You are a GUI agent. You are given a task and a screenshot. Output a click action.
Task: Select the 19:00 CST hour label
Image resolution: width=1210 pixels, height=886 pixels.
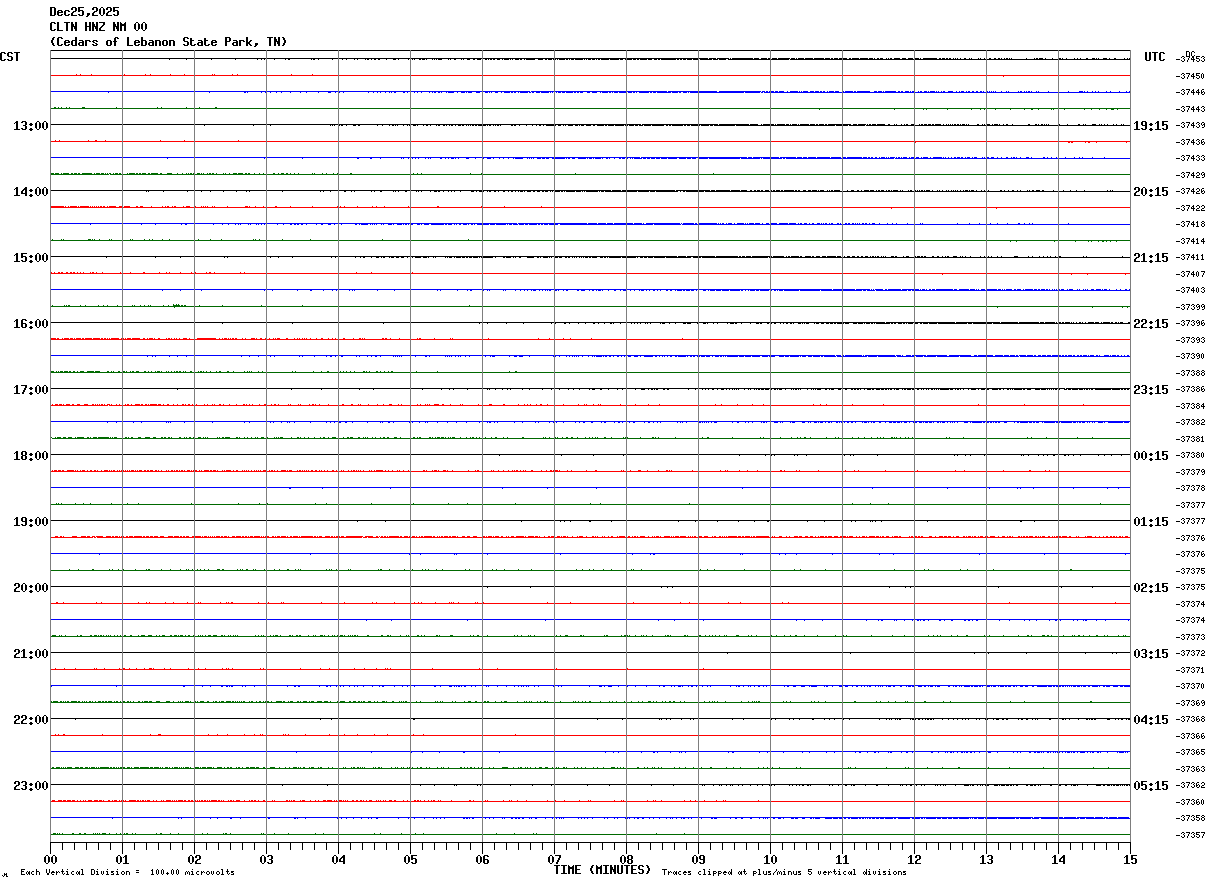[x=30, y=522]
